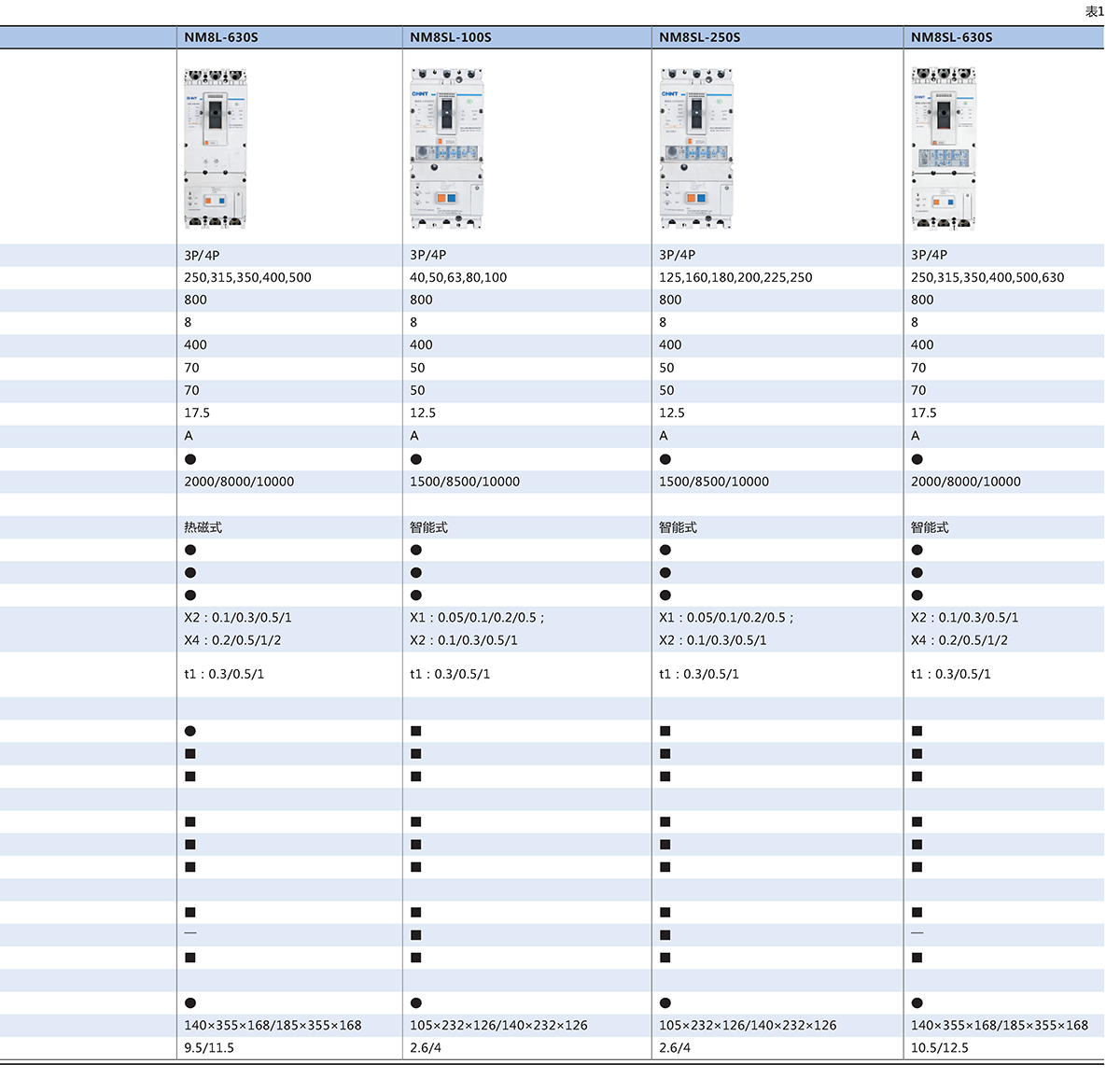The width and height of the screenshot is (1120, 1078).
Task: Select the NM8L-630S column header
Action: tap(221, 37)
